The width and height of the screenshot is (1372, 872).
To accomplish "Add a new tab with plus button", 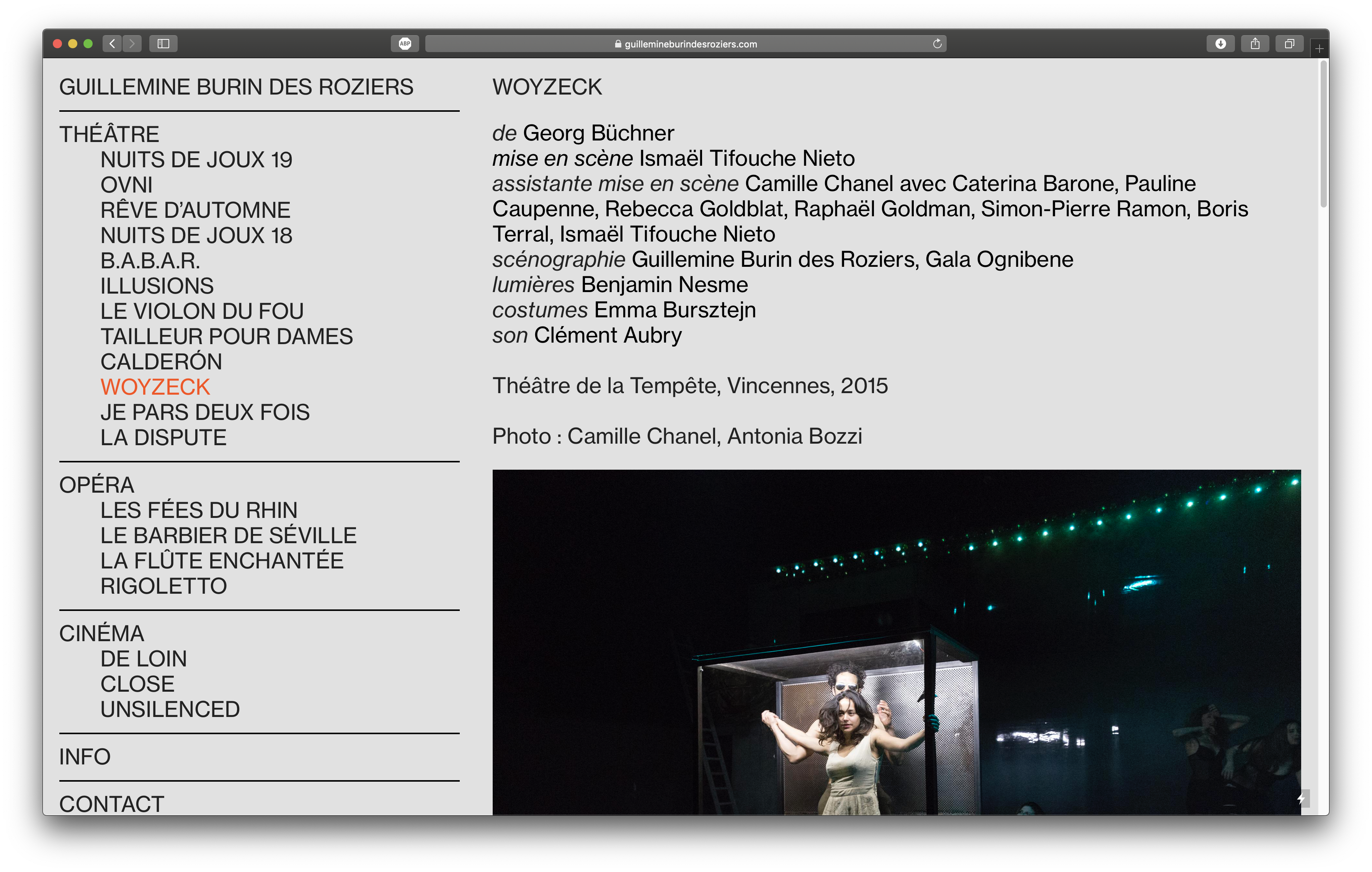I will click(1319, 49).
